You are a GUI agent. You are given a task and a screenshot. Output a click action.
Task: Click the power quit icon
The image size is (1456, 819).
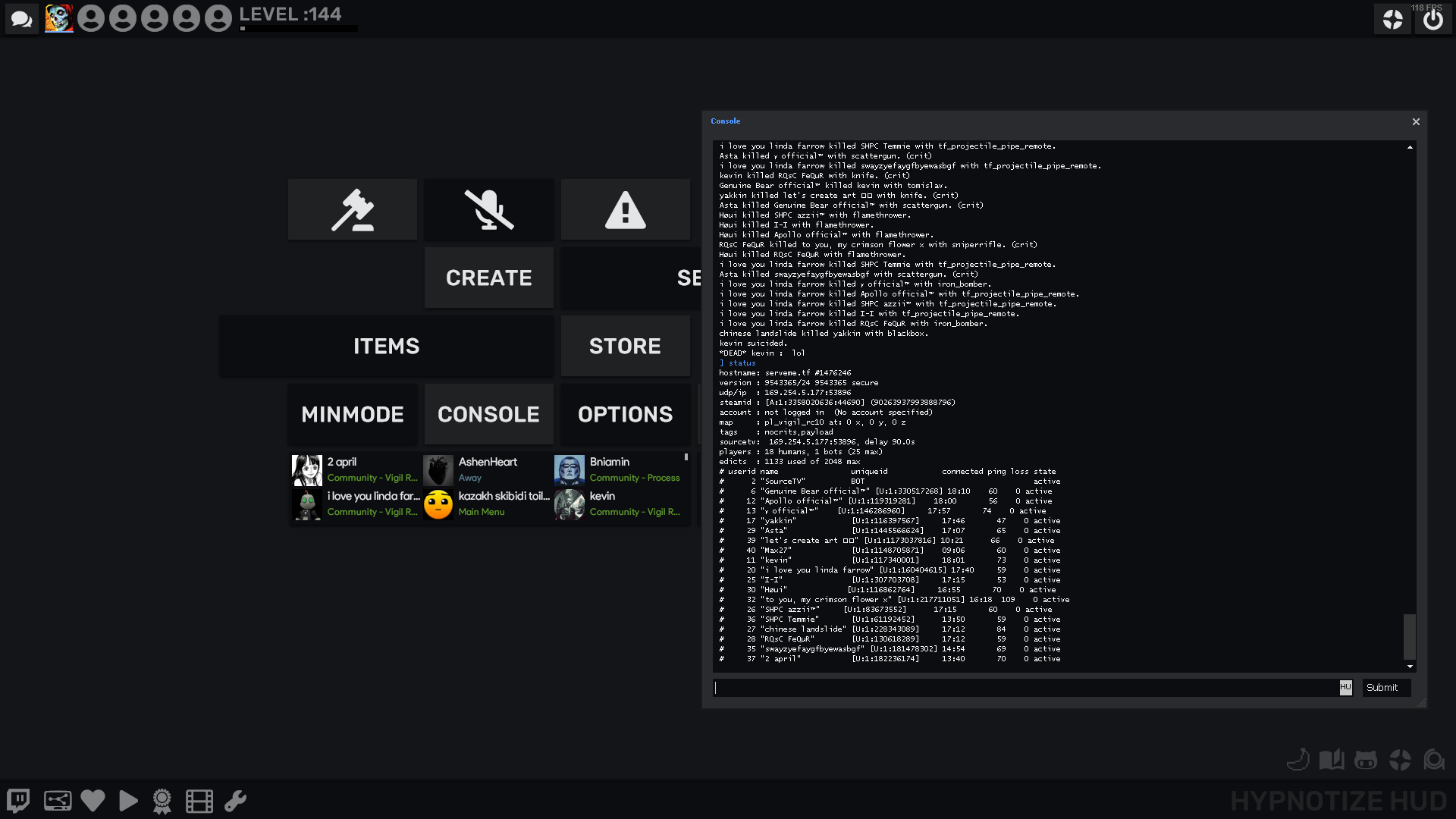[1432, 19]
